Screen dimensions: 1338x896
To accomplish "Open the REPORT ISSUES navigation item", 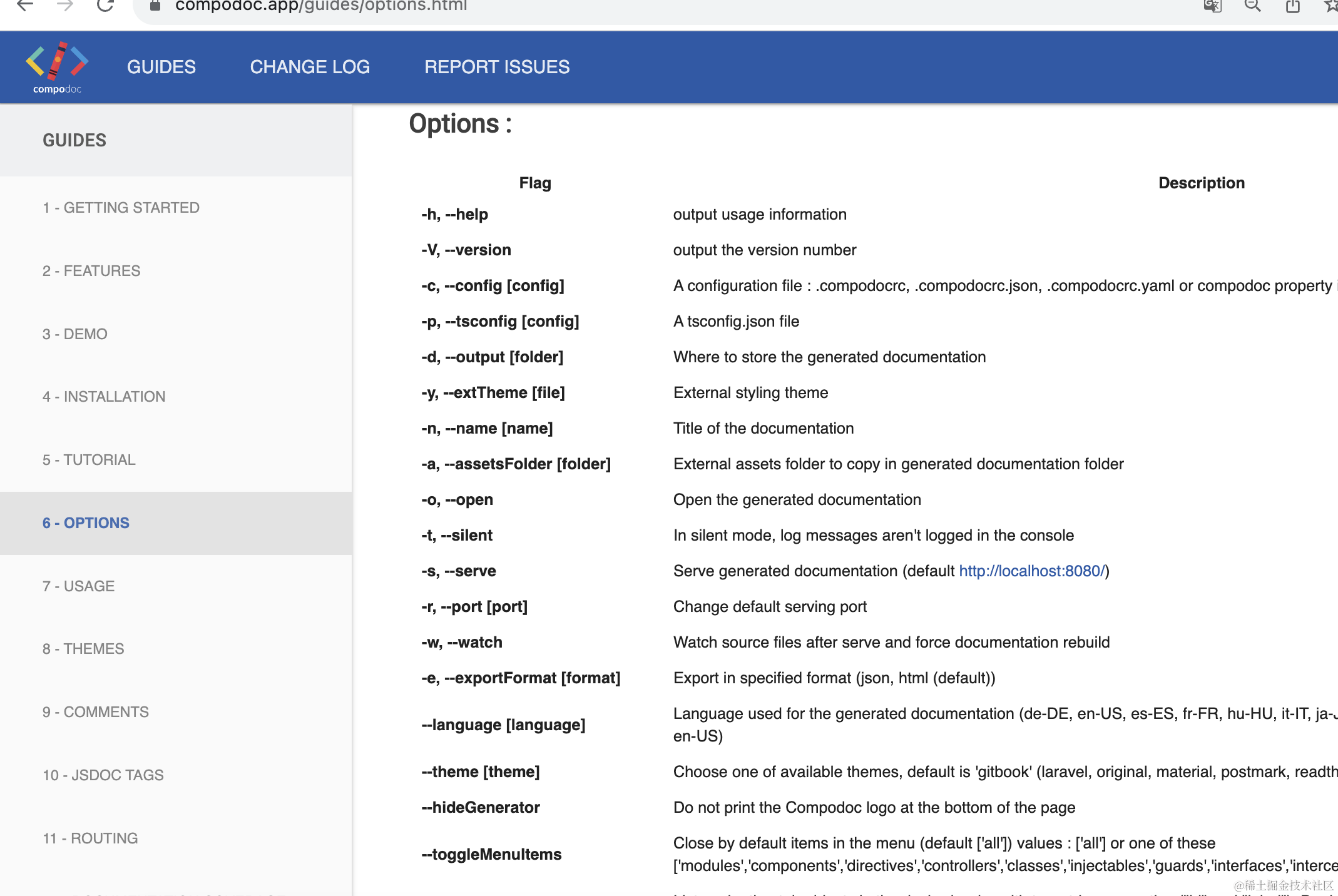I will coord(497,67).
